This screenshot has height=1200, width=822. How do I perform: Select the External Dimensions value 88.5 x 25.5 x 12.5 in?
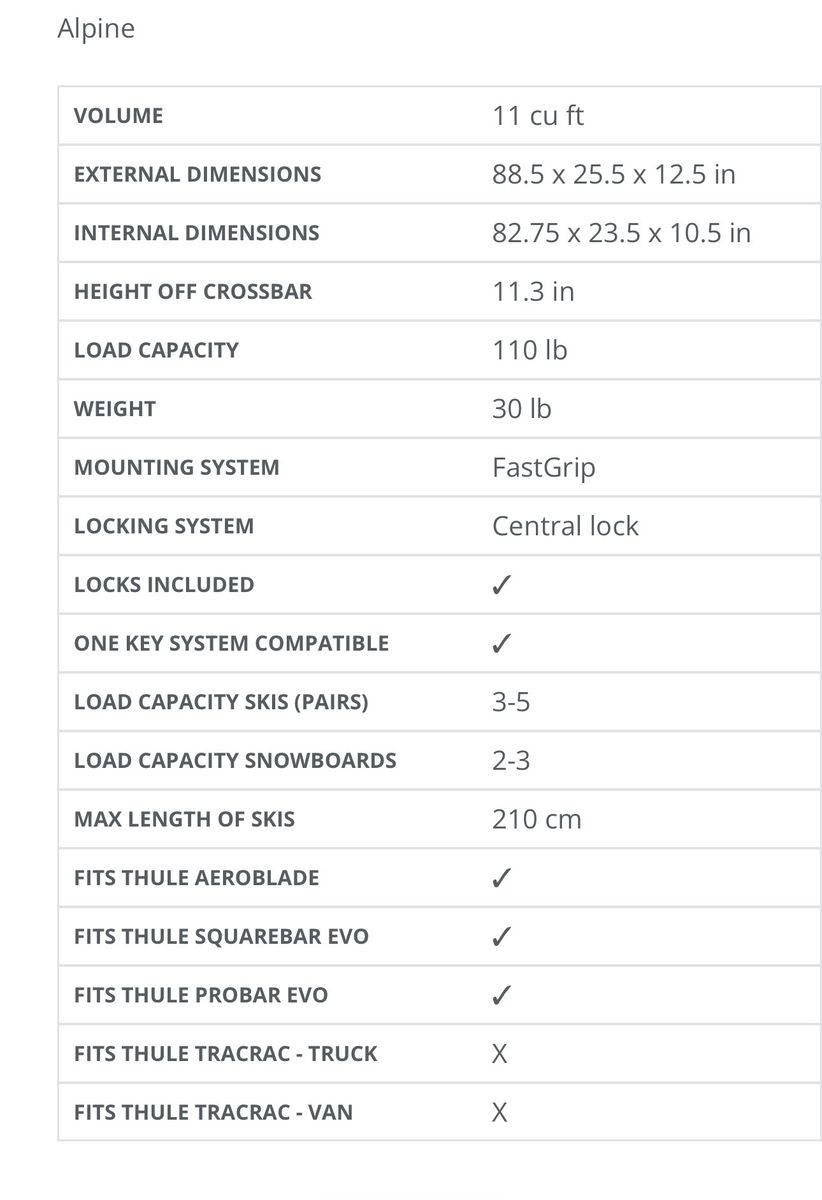(x=613, y=174)
